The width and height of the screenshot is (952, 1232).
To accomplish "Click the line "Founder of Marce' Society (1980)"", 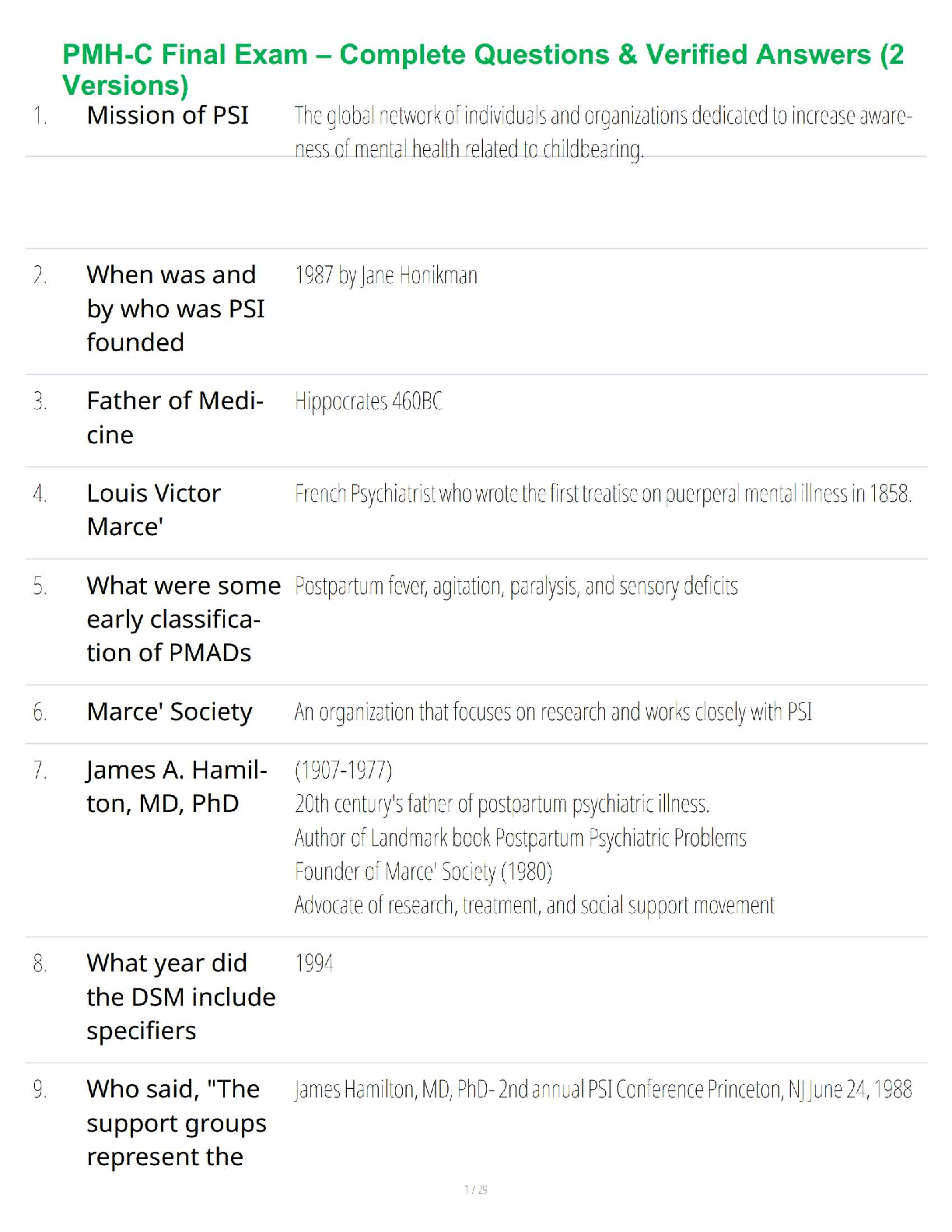I will pyautogui.click(x=423, y=871).
